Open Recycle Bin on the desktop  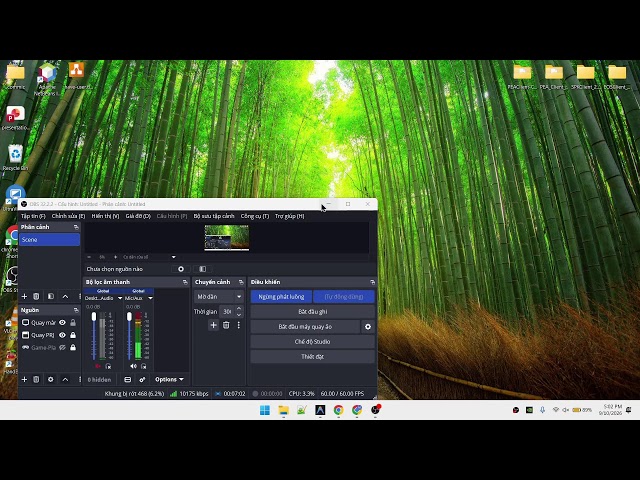coord(16,158)
